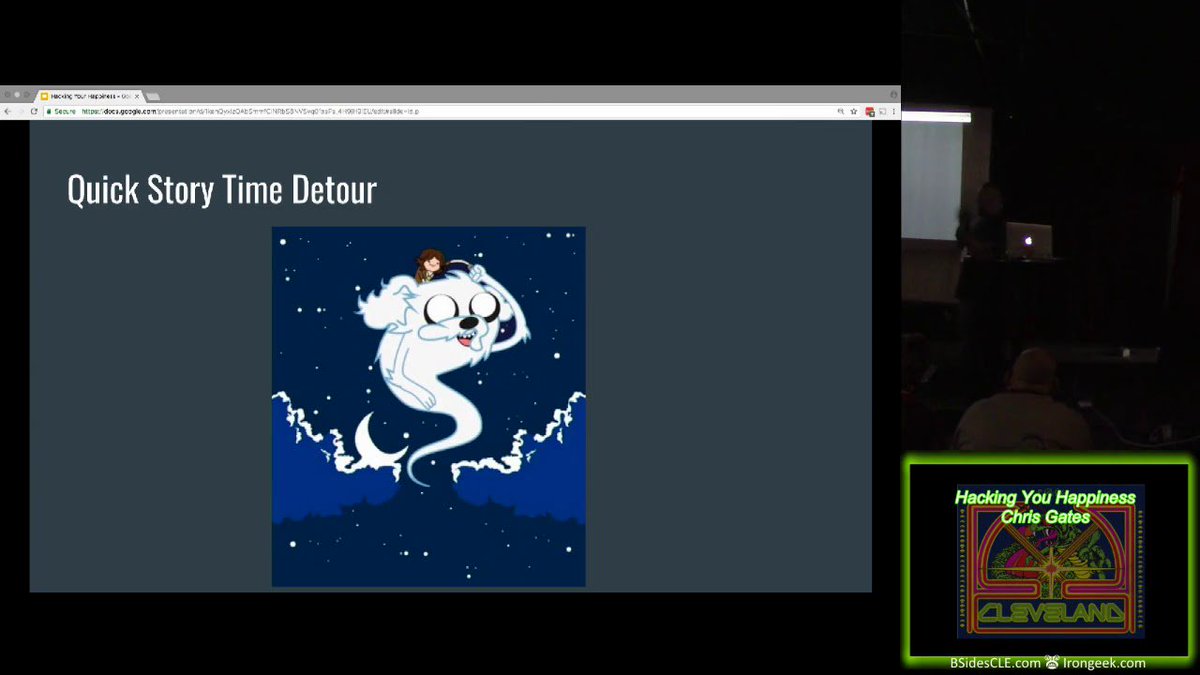This screenshot has height=675, width=1200.
Task: Select the Hacking Your Happiness tab
Action: (88, 96)
